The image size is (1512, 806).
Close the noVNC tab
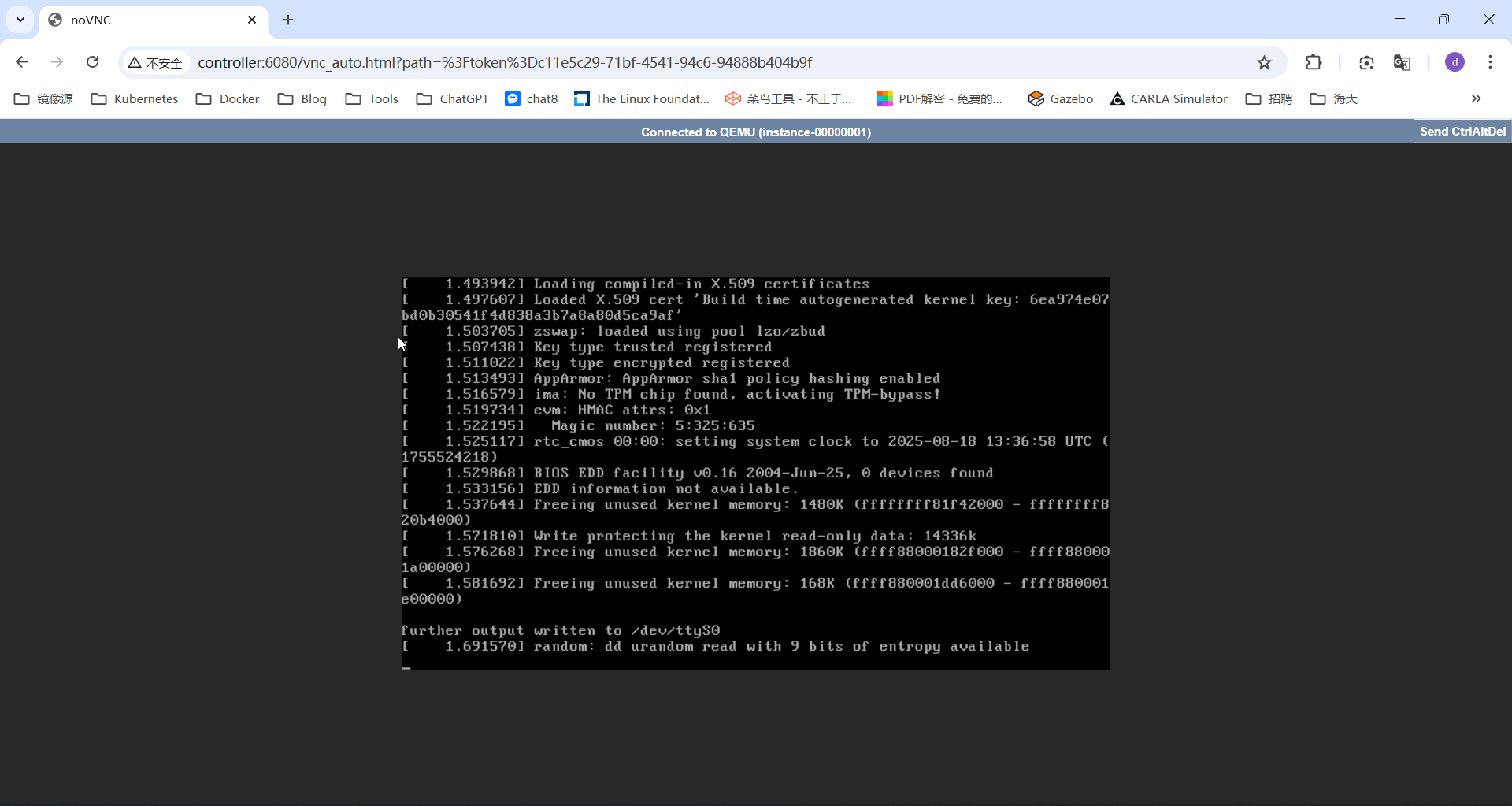pos(252,20)
